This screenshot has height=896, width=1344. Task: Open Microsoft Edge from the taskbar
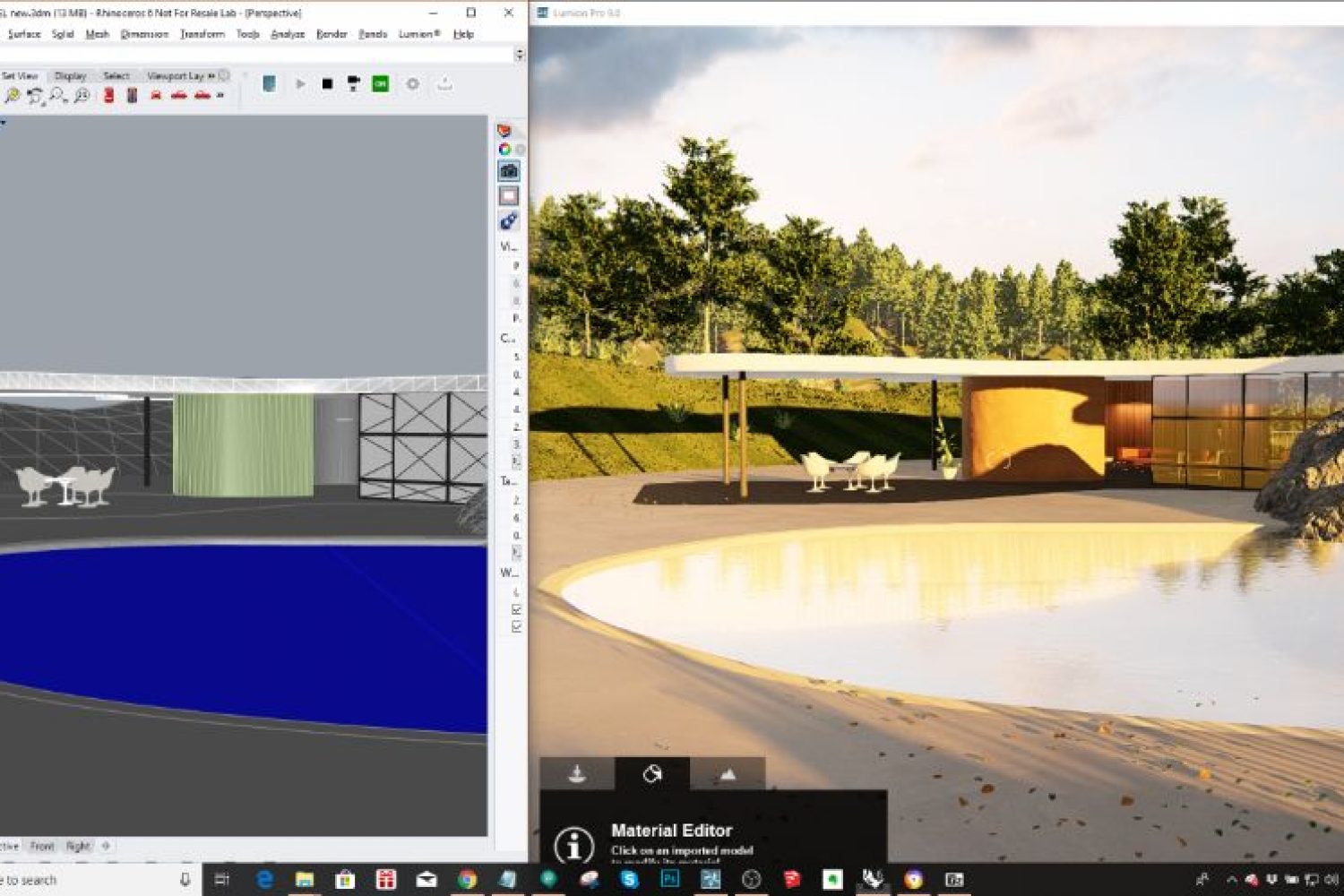click(x=264, y=879)
